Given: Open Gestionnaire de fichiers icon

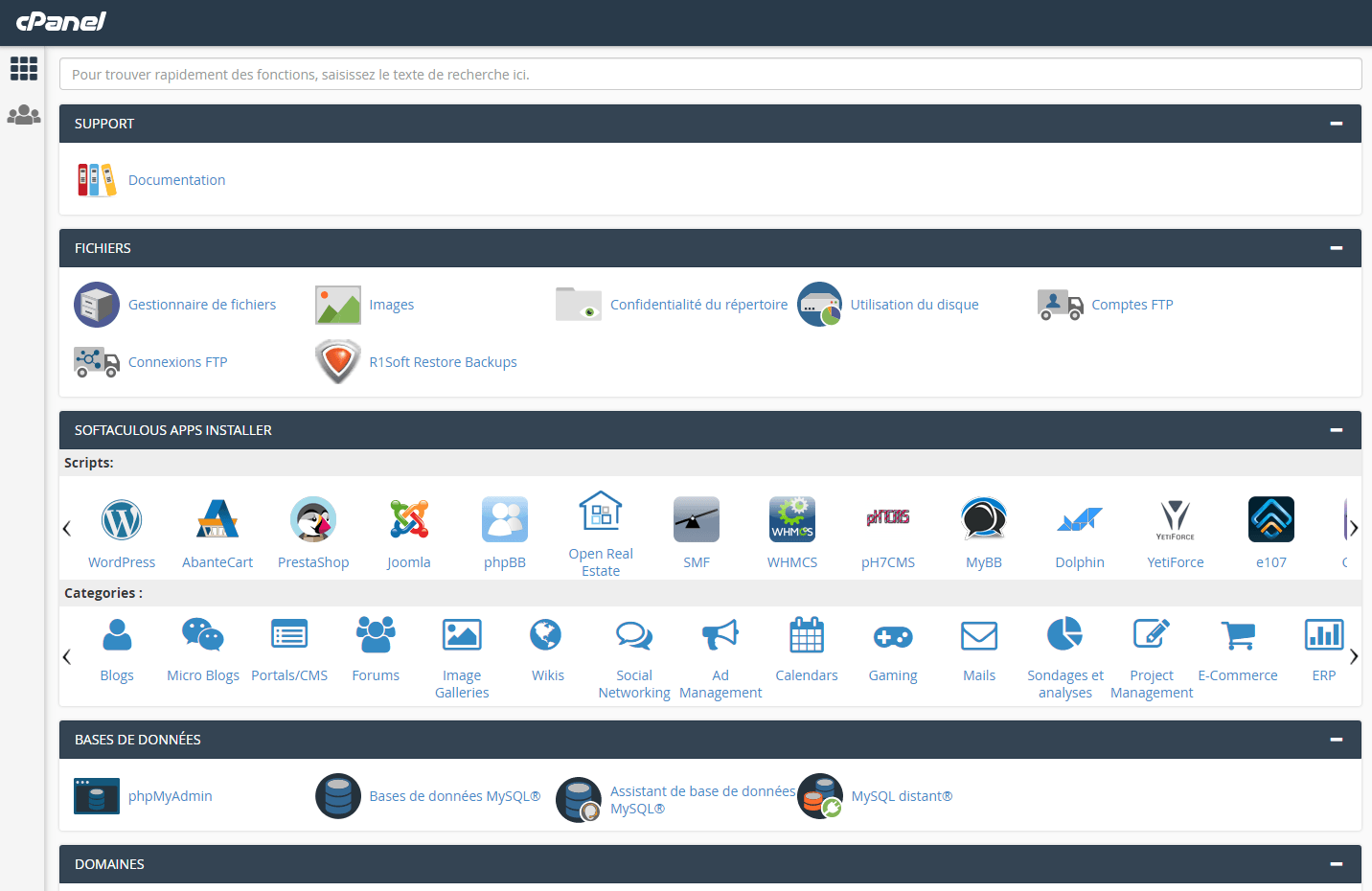Looking at the screenshot, I should pos(97,305).
